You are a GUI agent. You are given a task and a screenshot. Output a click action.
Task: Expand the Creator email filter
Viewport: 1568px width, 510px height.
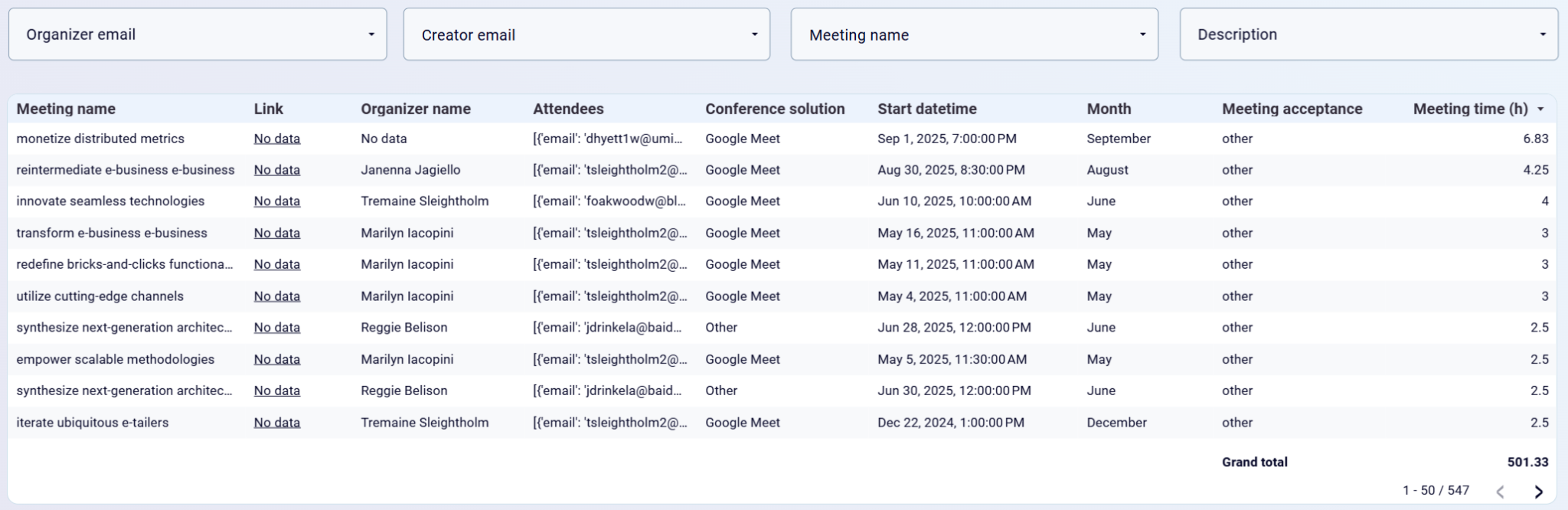[x=586, y=34]
